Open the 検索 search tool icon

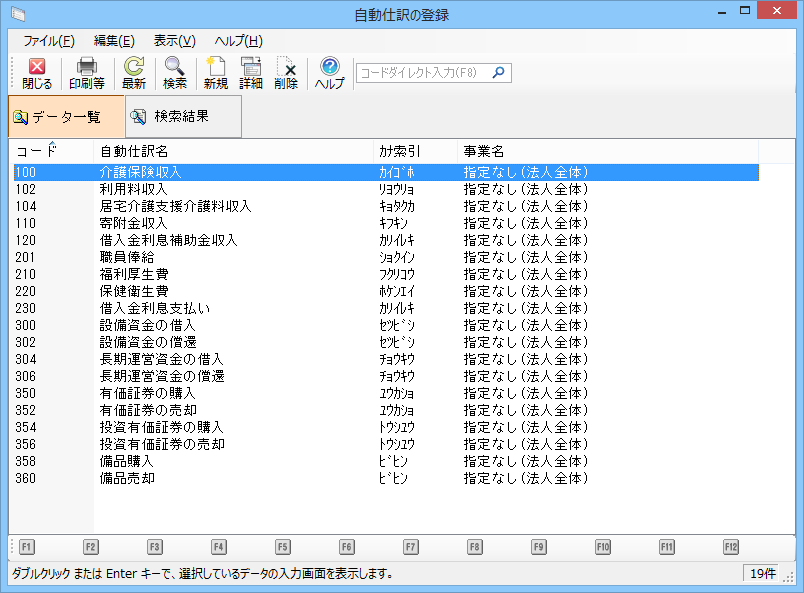tap(175, 73)
